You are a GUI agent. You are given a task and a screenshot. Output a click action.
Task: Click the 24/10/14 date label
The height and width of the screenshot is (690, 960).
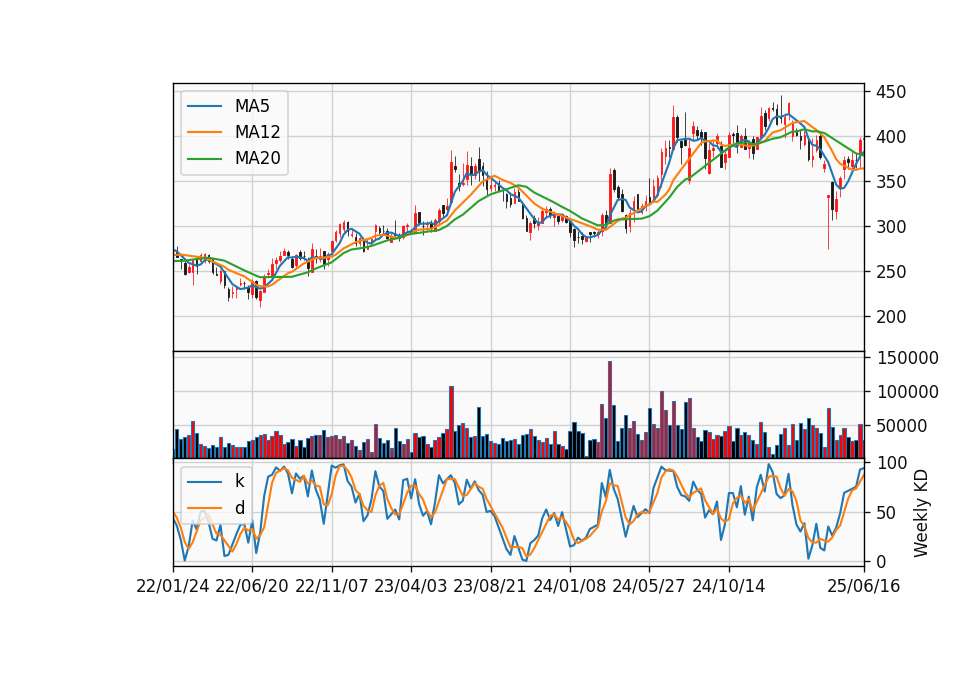point(729,586)
